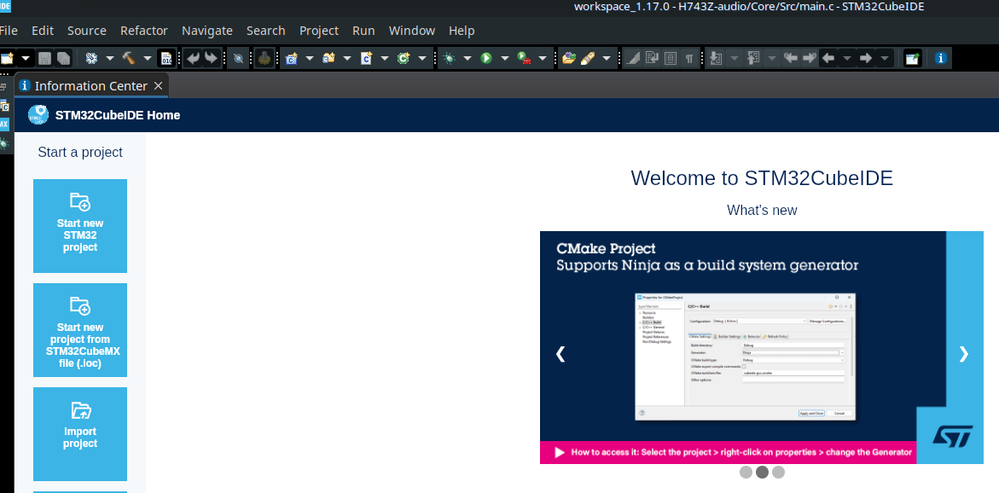Screen dimensions: 999x493
Task: Click Start new project from STM32CubeMX file
Action: pos(80,330)
